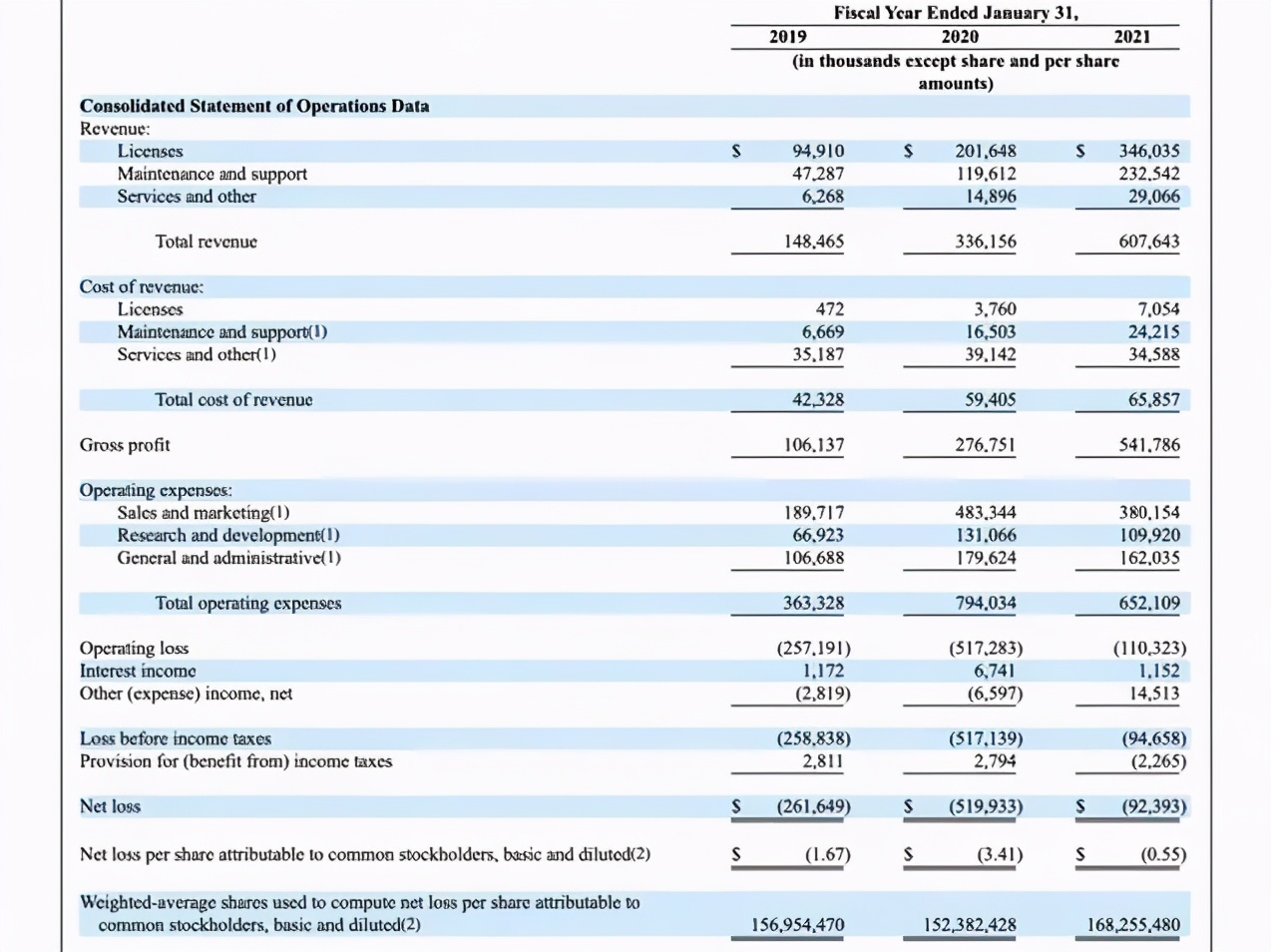Click Research and development value 66,923
The width and height of the screenshot is (1271, 952).
818,536
